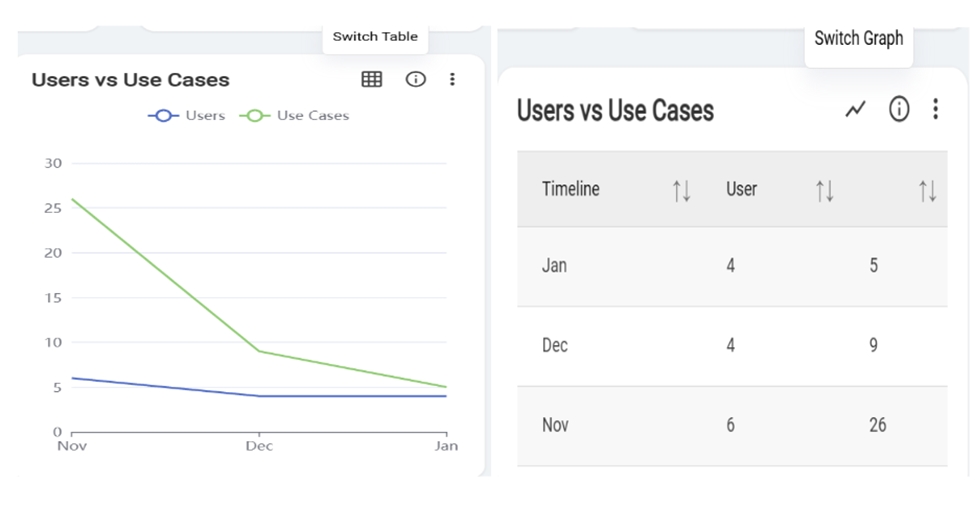
Task: Sort table by the Timeline column arrows
Action: pyautogui.click(x=681, y=190)
